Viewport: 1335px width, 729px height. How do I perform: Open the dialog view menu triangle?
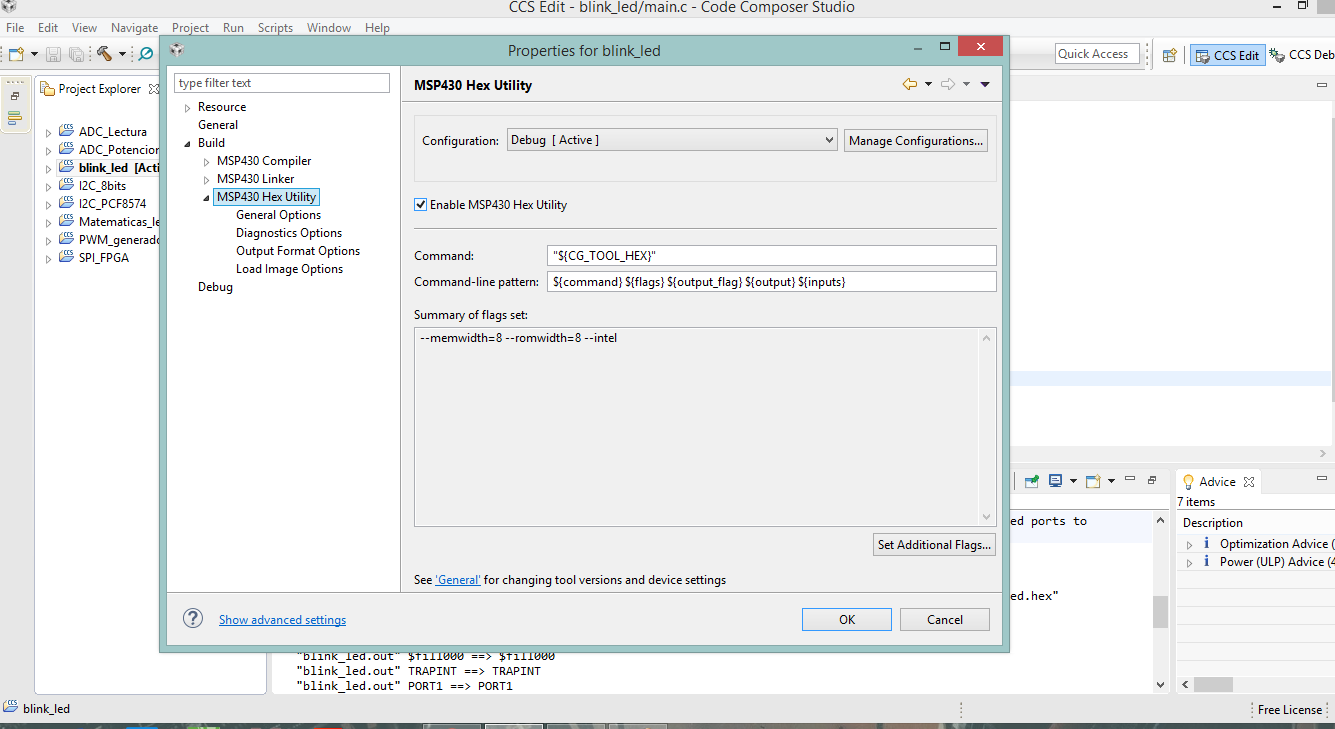pos(985,84)
